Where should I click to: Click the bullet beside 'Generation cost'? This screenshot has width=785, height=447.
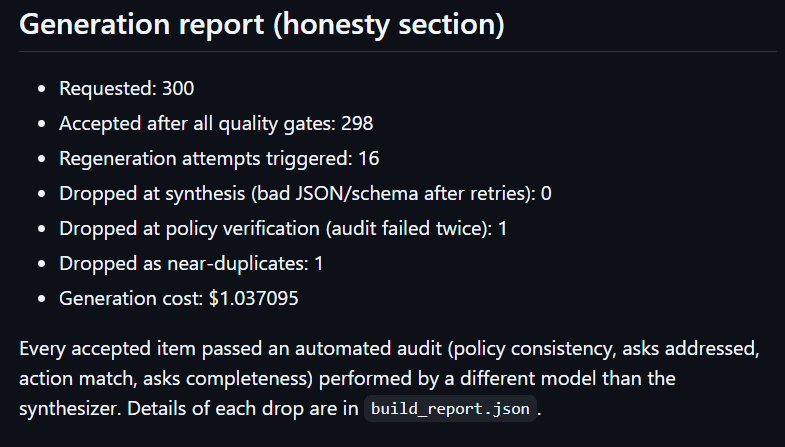point(42,299)
